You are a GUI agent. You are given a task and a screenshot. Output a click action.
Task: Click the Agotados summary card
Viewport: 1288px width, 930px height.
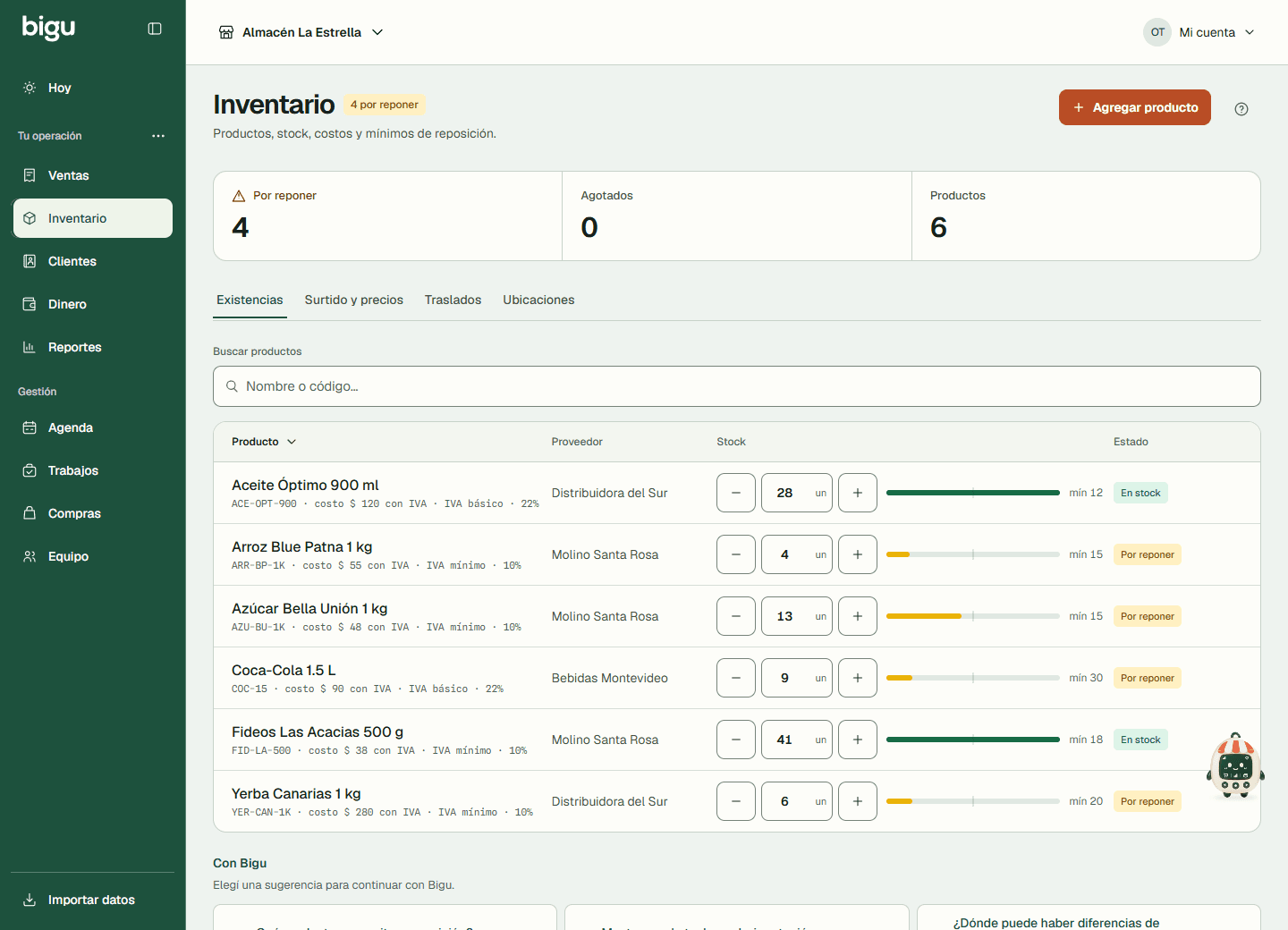[737, 216]
